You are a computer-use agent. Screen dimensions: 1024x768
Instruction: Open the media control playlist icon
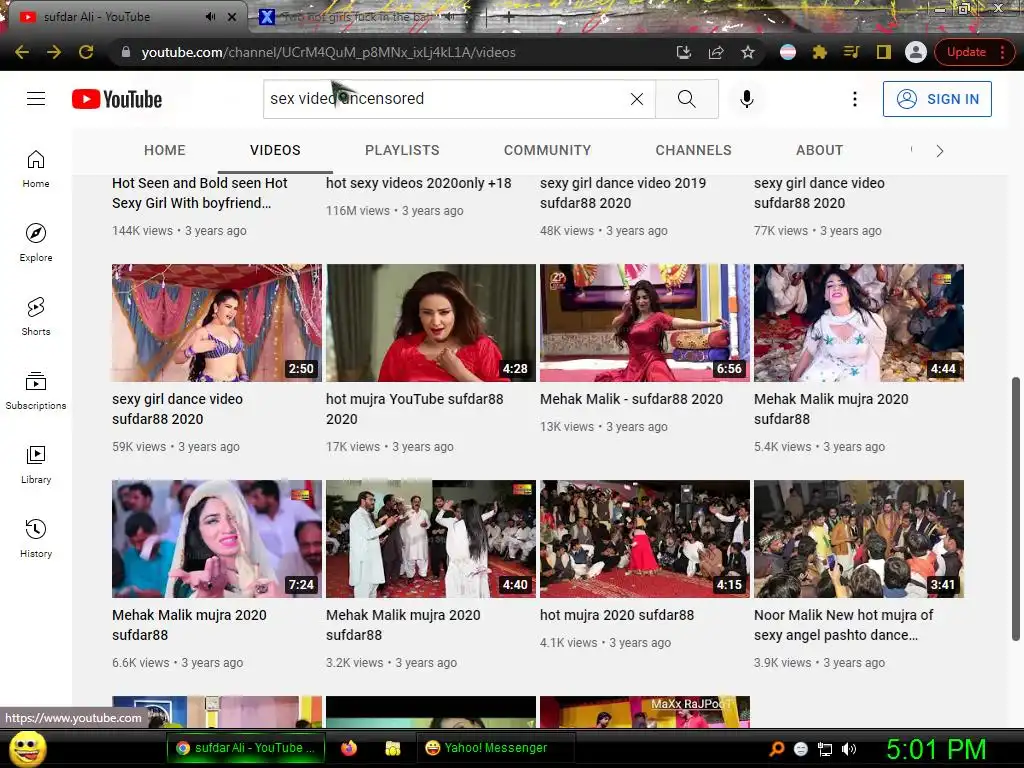852,52
